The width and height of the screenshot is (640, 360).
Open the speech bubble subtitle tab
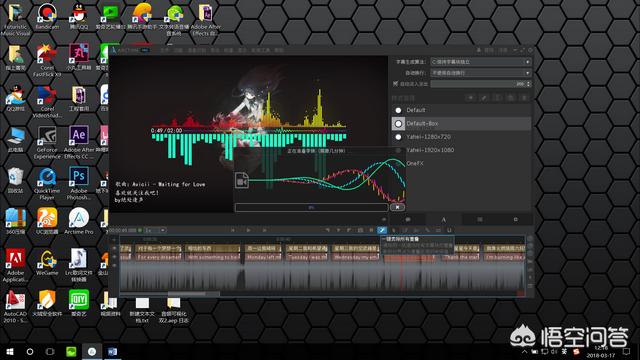(408, 220)
